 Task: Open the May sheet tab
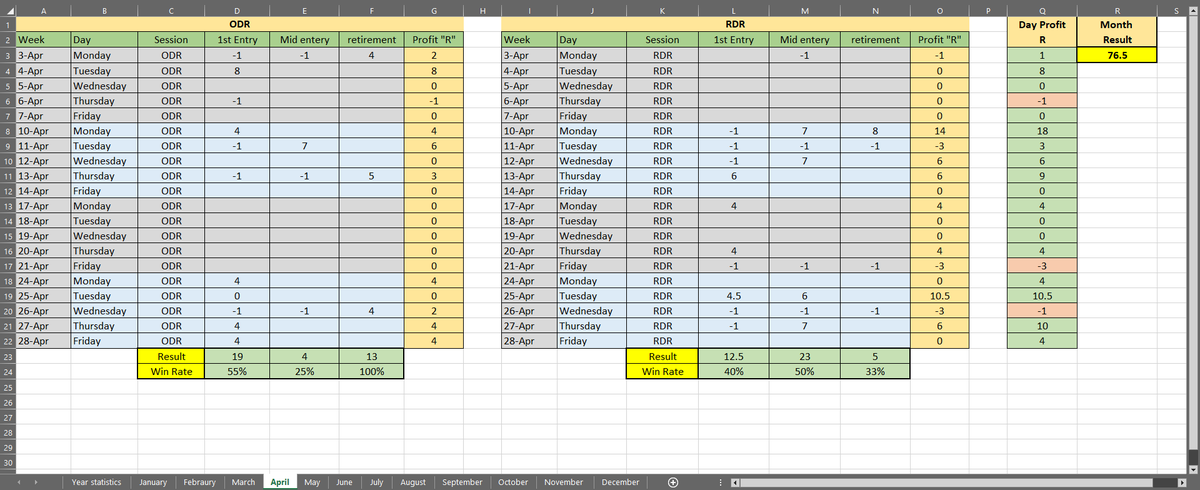point(312,482)
